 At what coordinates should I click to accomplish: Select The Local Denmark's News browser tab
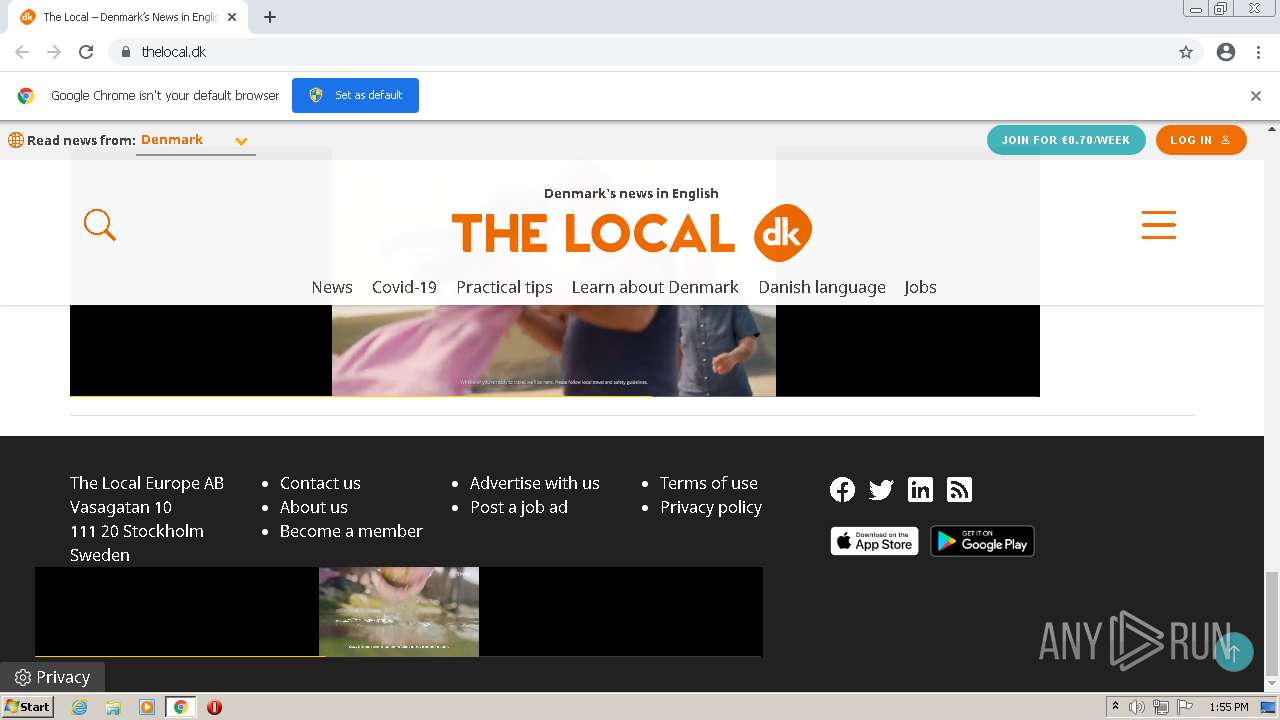pyautogui.click(x=129, y=17)
